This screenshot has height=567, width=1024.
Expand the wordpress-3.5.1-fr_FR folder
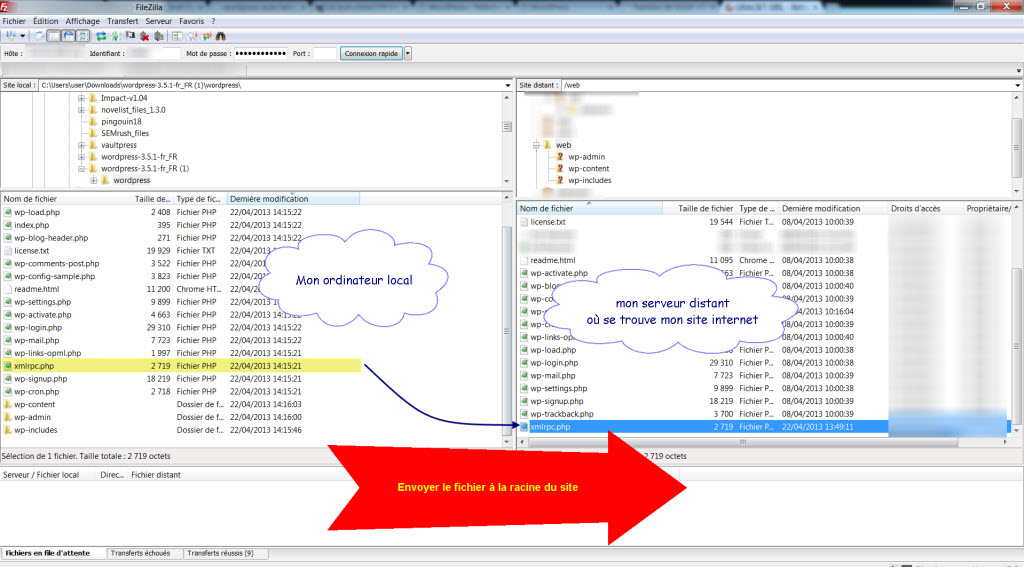point(82,157)
